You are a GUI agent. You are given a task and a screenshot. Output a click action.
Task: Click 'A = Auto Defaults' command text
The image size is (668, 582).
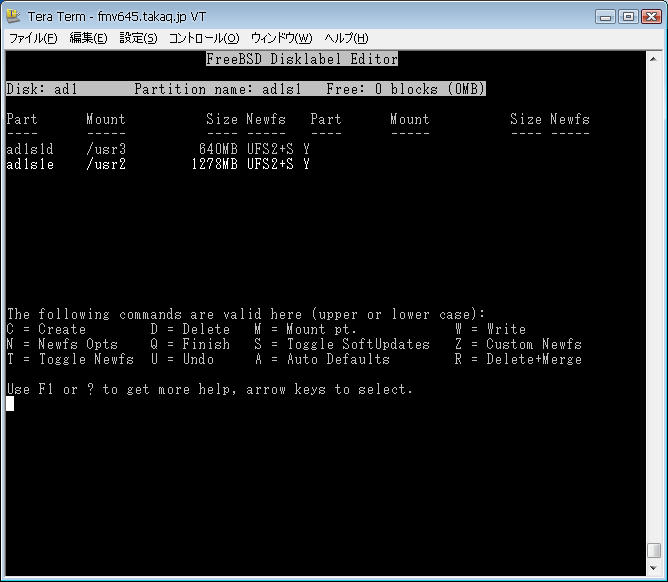(322, 359)
